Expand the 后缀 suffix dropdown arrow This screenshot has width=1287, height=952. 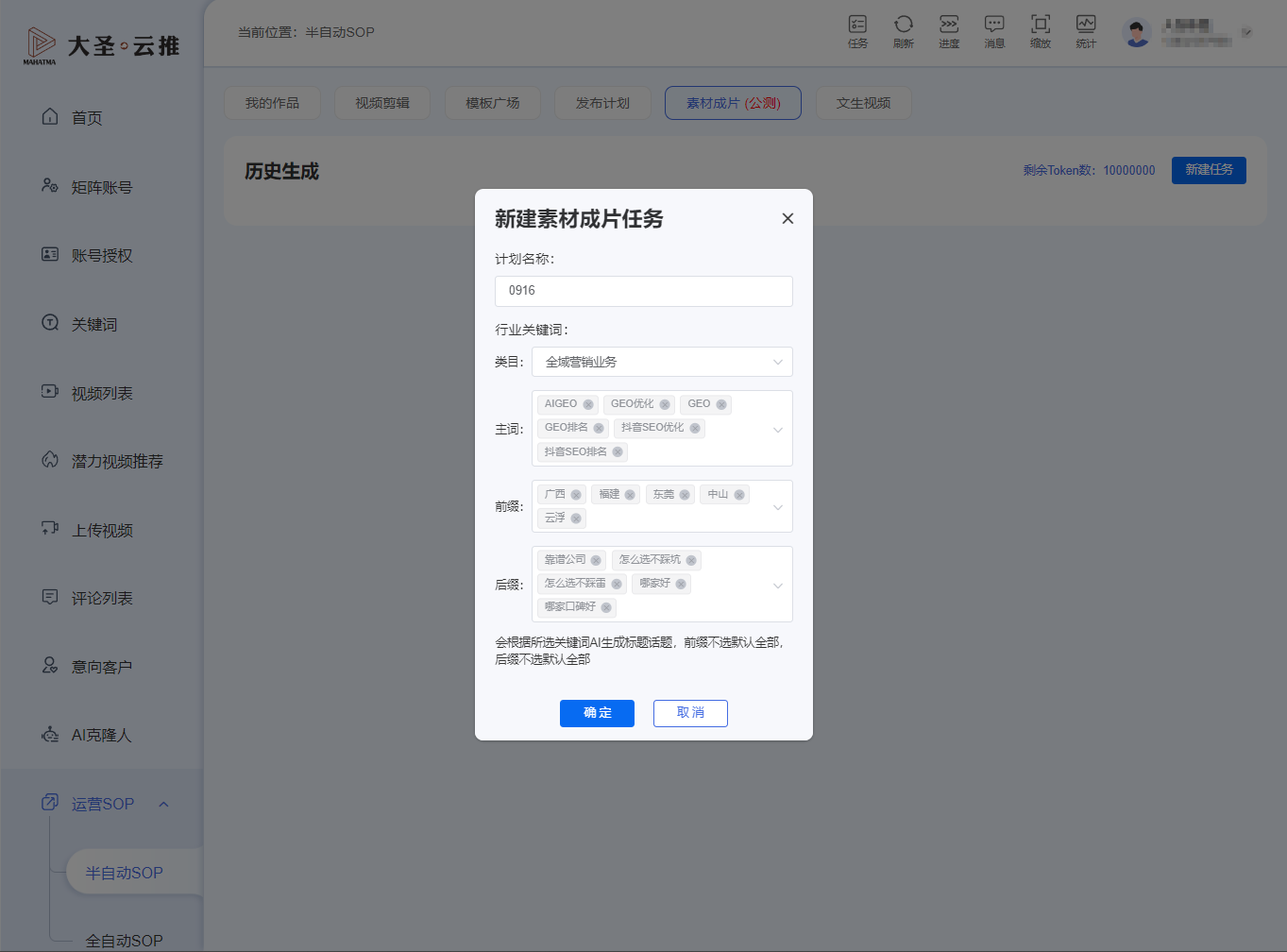(778, 586)
